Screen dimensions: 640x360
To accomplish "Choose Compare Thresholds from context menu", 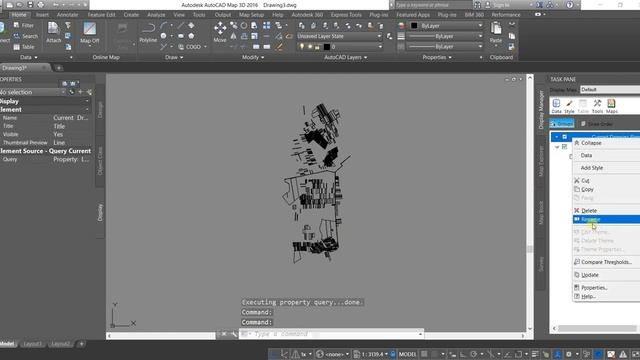I will 607,262.
